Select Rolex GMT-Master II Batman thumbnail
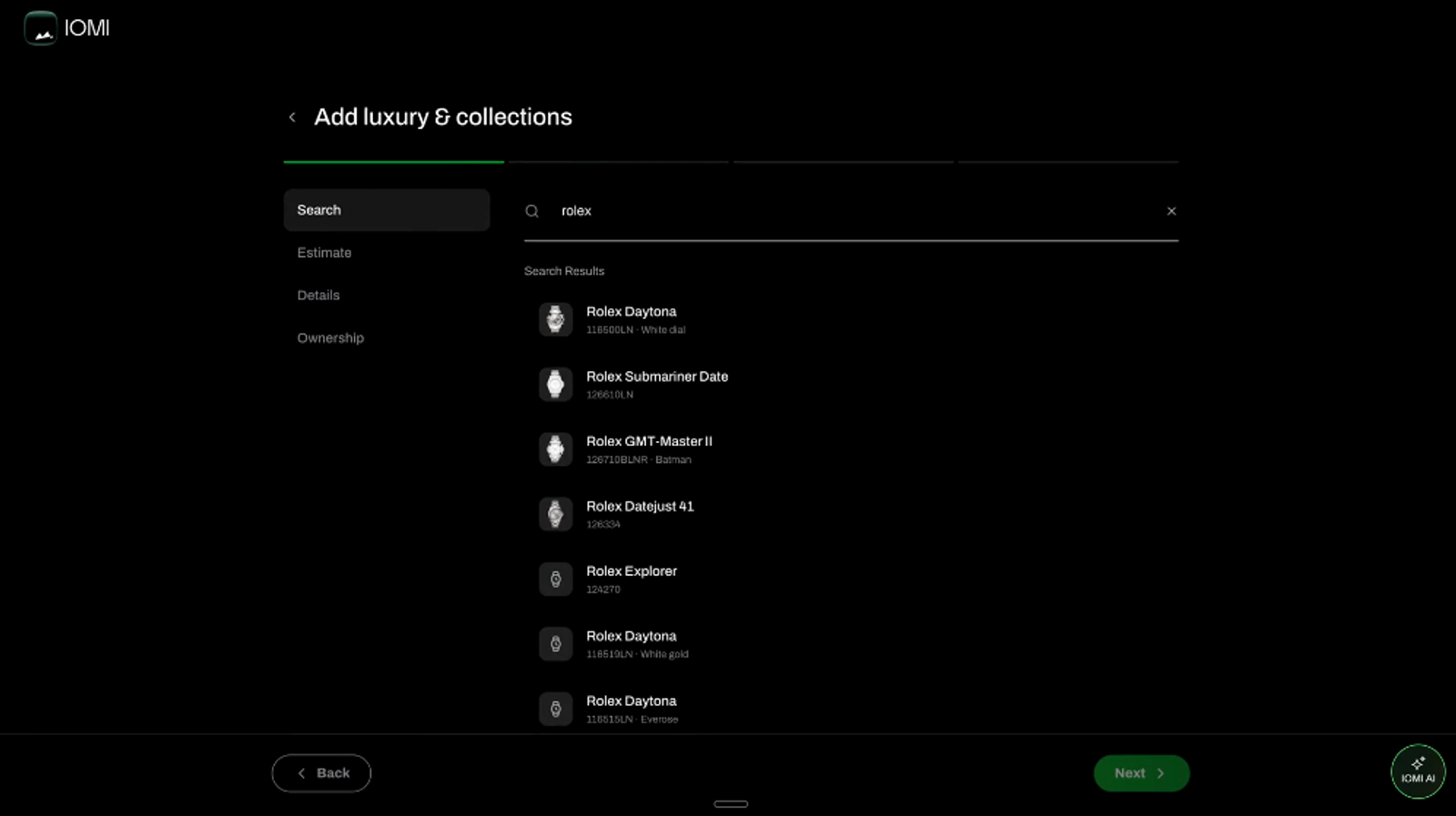Image resolution: width=1456 pixels, height=816 pixels. (555, 449)
